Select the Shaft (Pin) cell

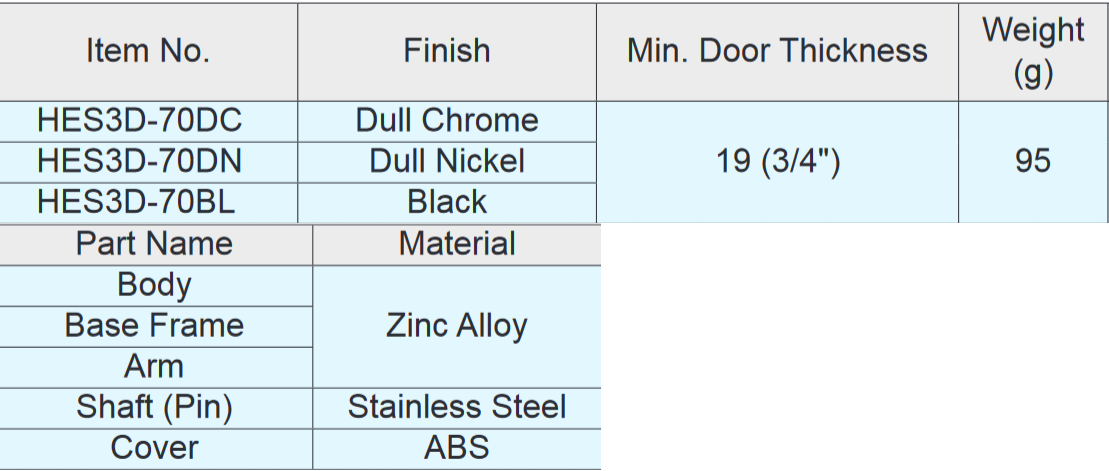154,408
